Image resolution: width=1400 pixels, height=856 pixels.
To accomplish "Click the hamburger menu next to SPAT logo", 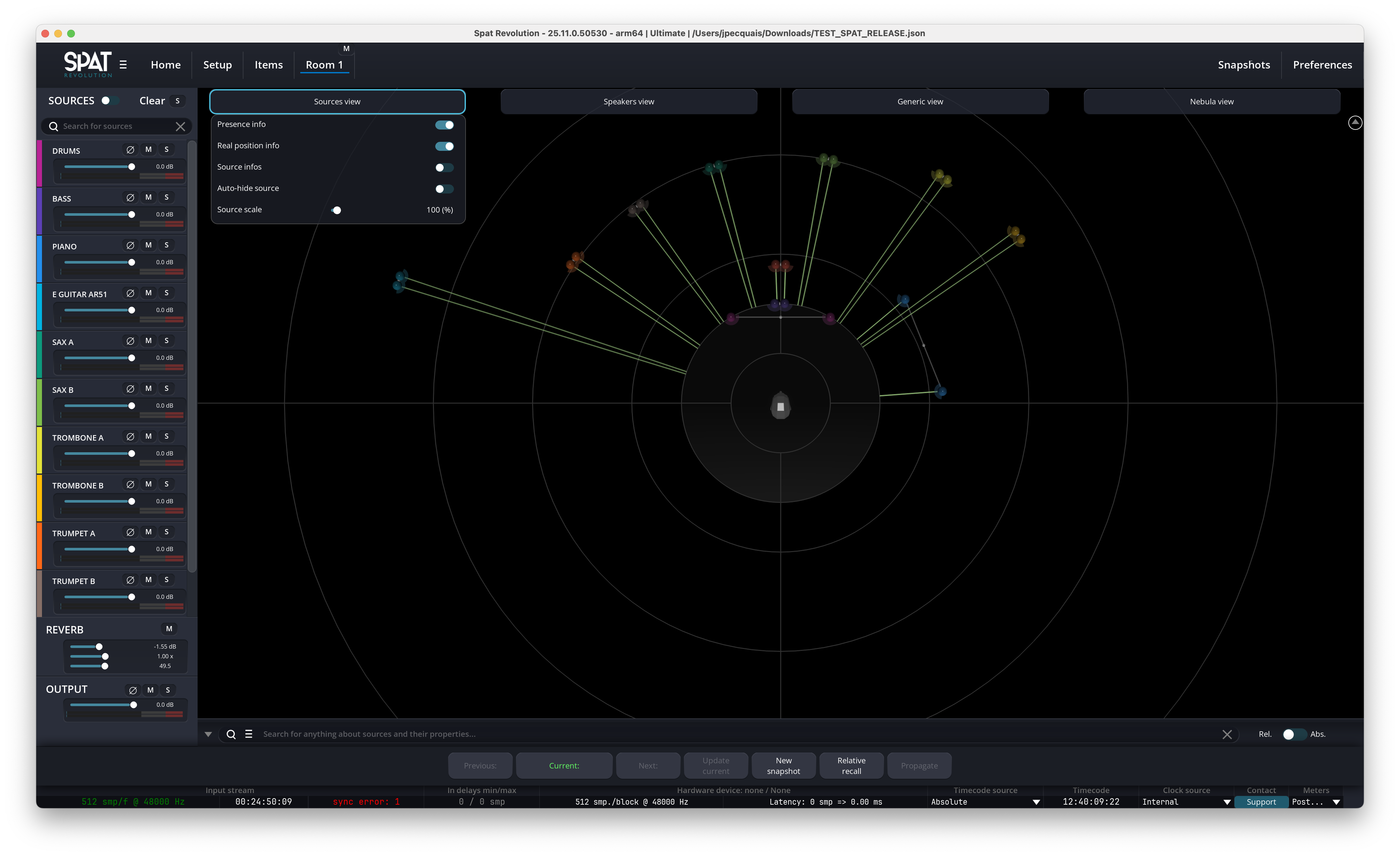I will point(123,65).
